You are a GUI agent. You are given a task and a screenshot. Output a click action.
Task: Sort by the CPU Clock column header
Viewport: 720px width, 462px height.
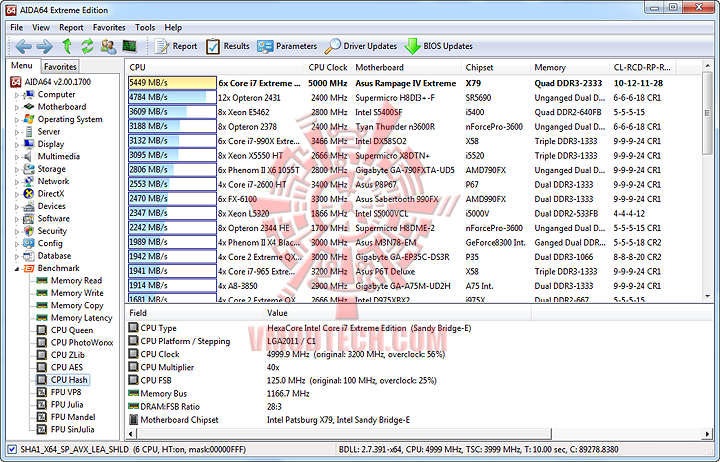(327, 67)
